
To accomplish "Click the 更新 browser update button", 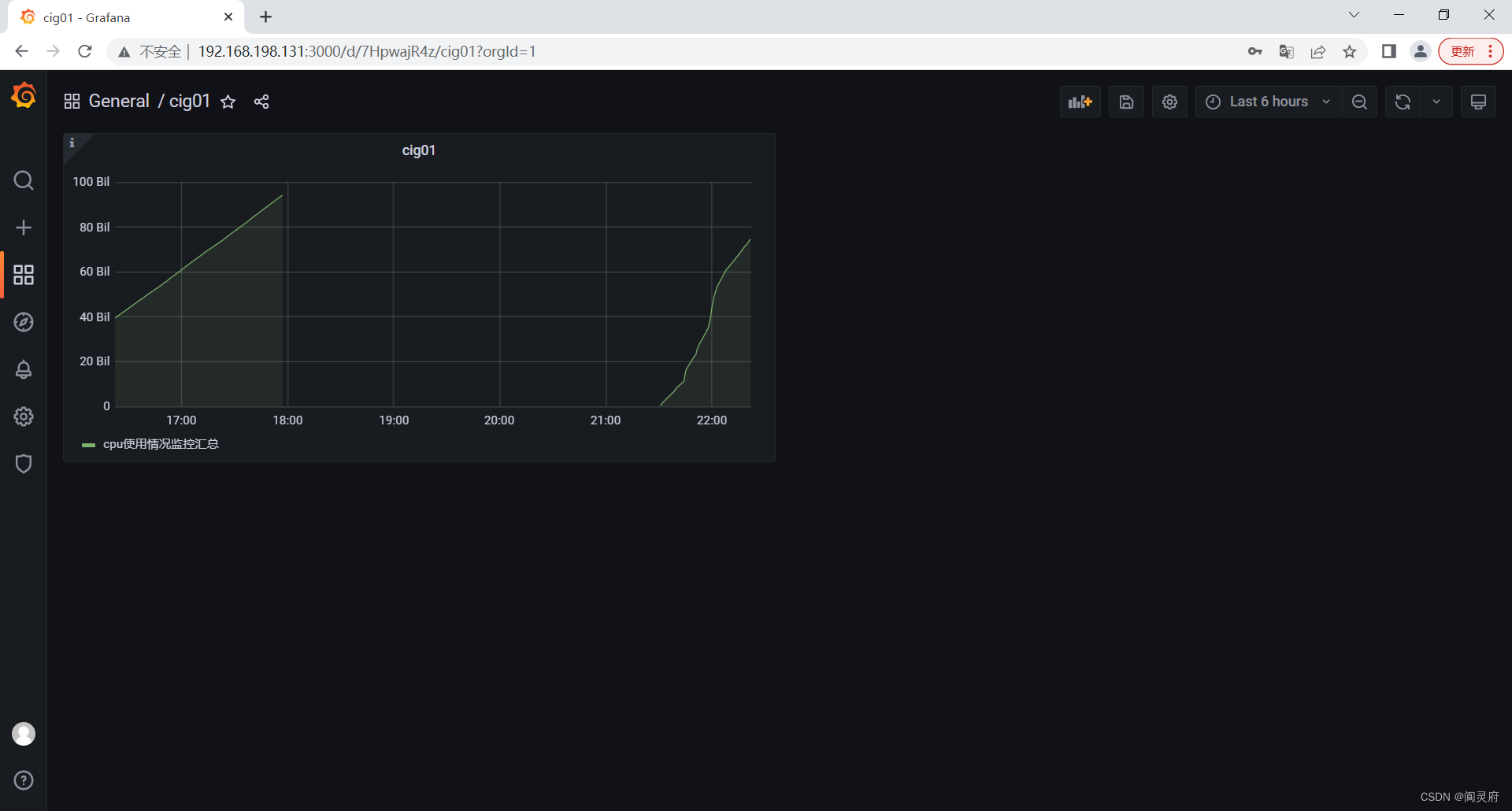I will click(x=1470, y=51).
